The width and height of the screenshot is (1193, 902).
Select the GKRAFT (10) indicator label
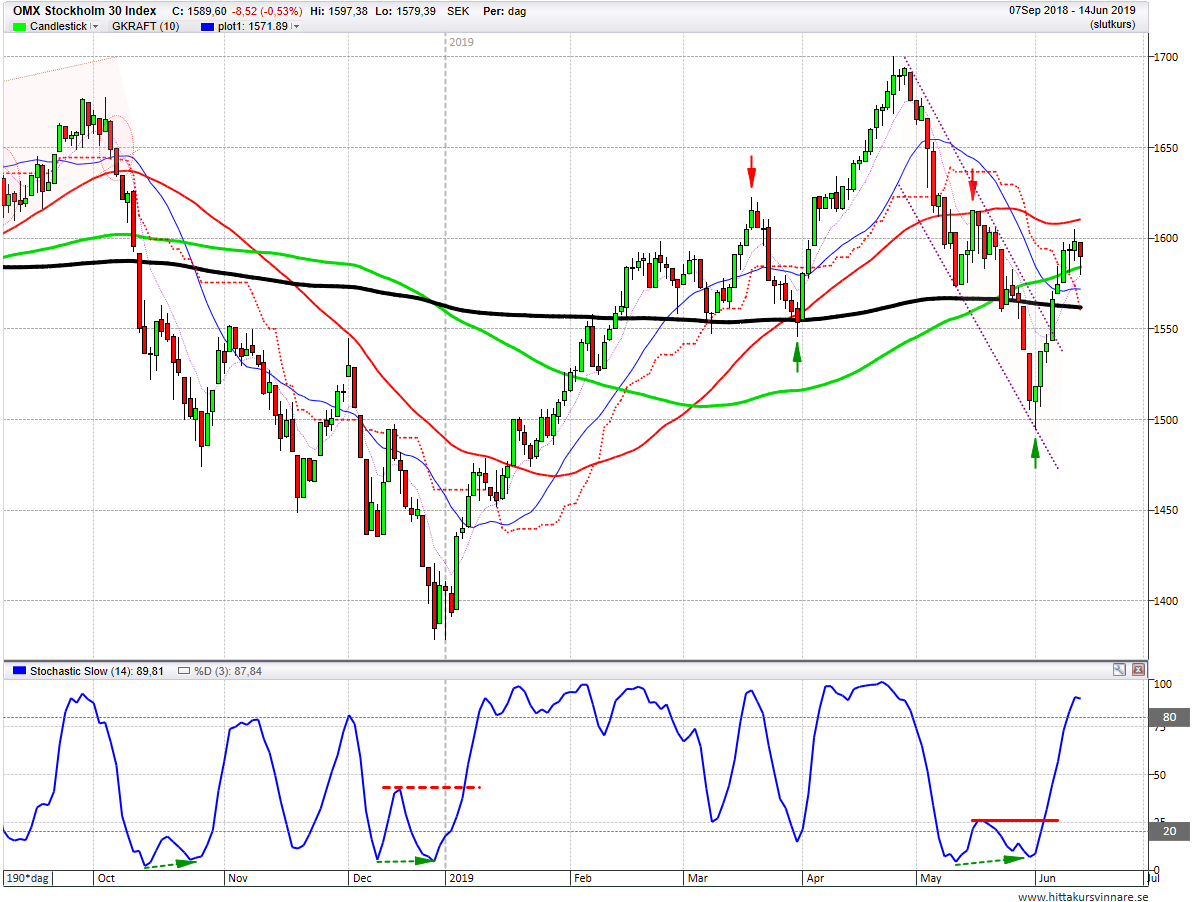tap(145, 27)
